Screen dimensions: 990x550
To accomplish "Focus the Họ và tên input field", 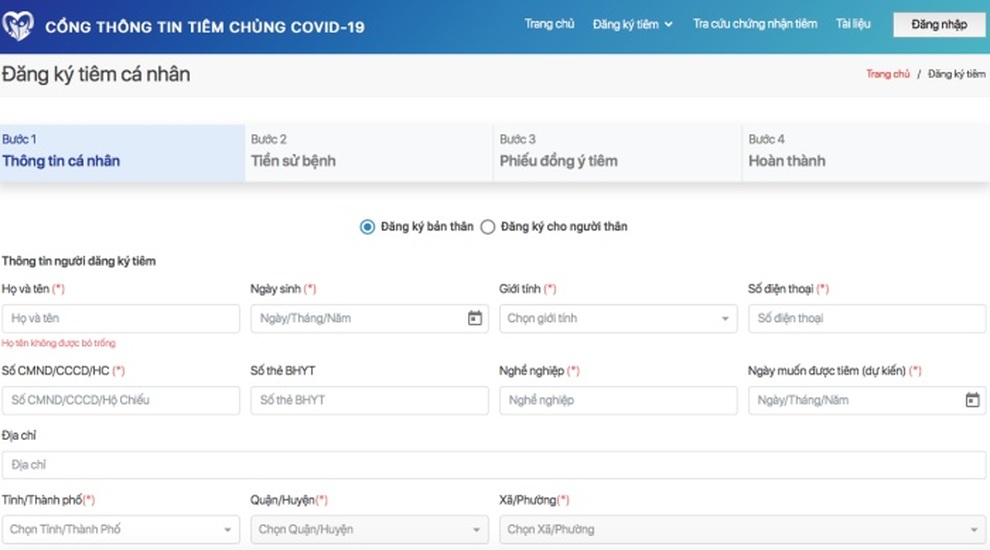I will click(121, 318).
